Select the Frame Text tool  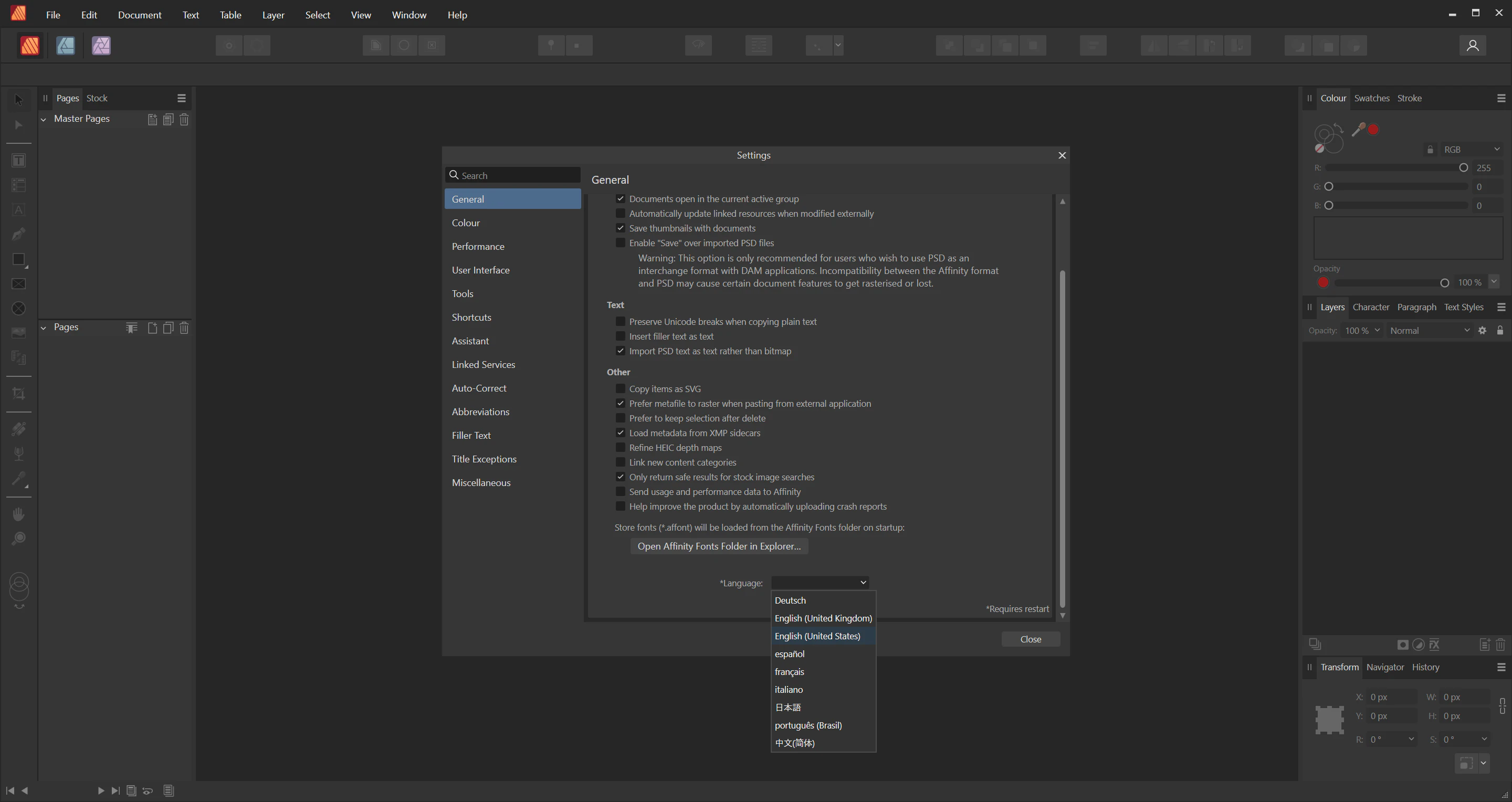(x=19, y=161)
